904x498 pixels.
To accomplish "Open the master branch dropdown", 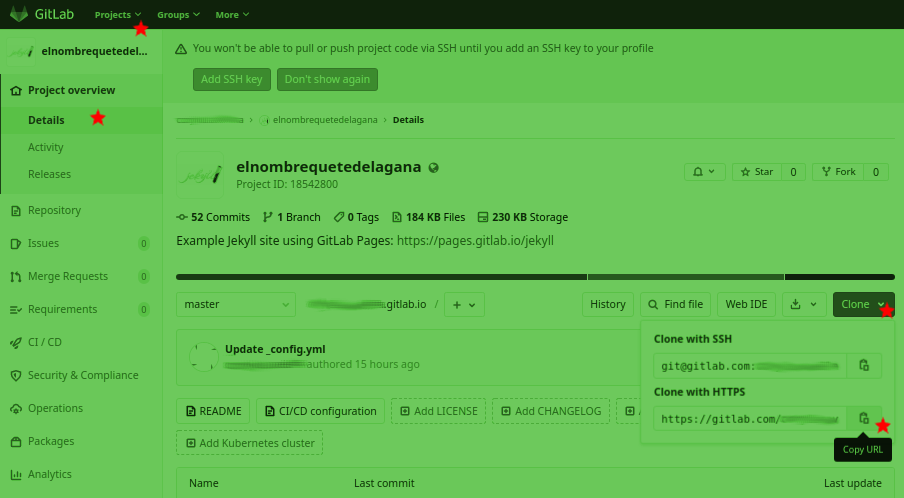I will tap(236, 304).
